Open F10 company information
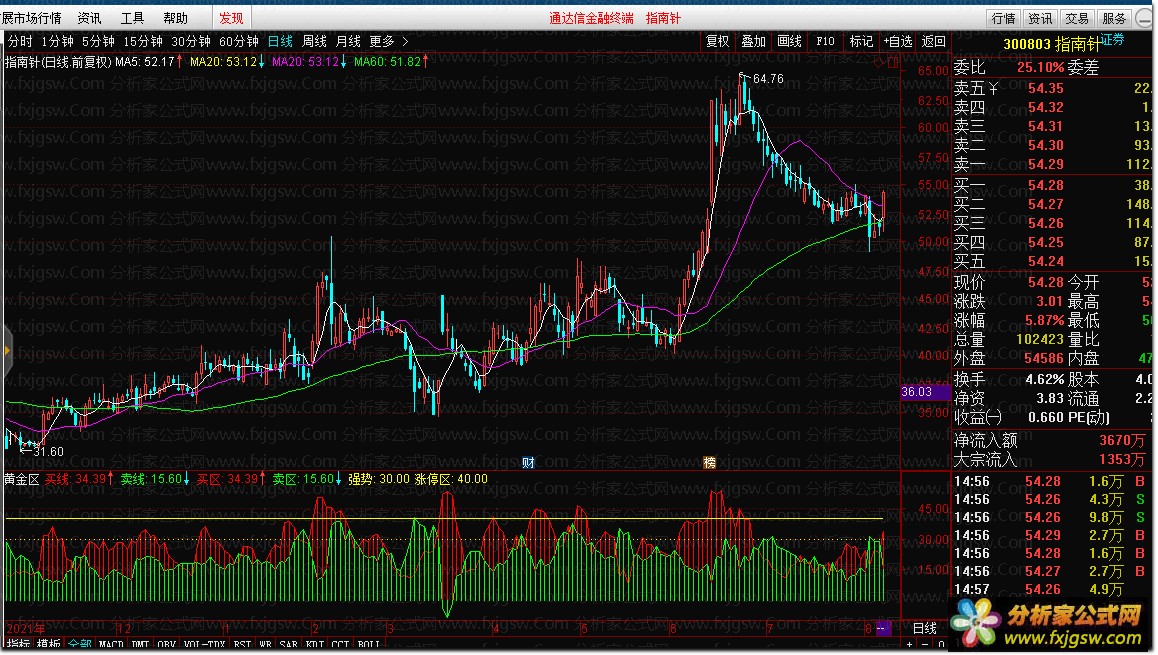The height and width of the screenshot is (655, 1158). (826, 41)
